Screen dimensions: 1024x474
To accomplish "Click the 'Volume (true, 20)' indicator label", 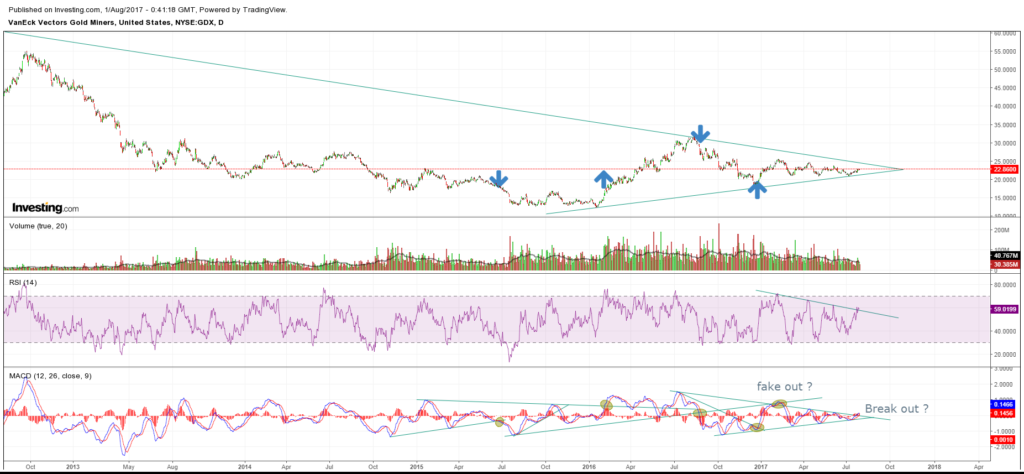I will pos(38,226).
